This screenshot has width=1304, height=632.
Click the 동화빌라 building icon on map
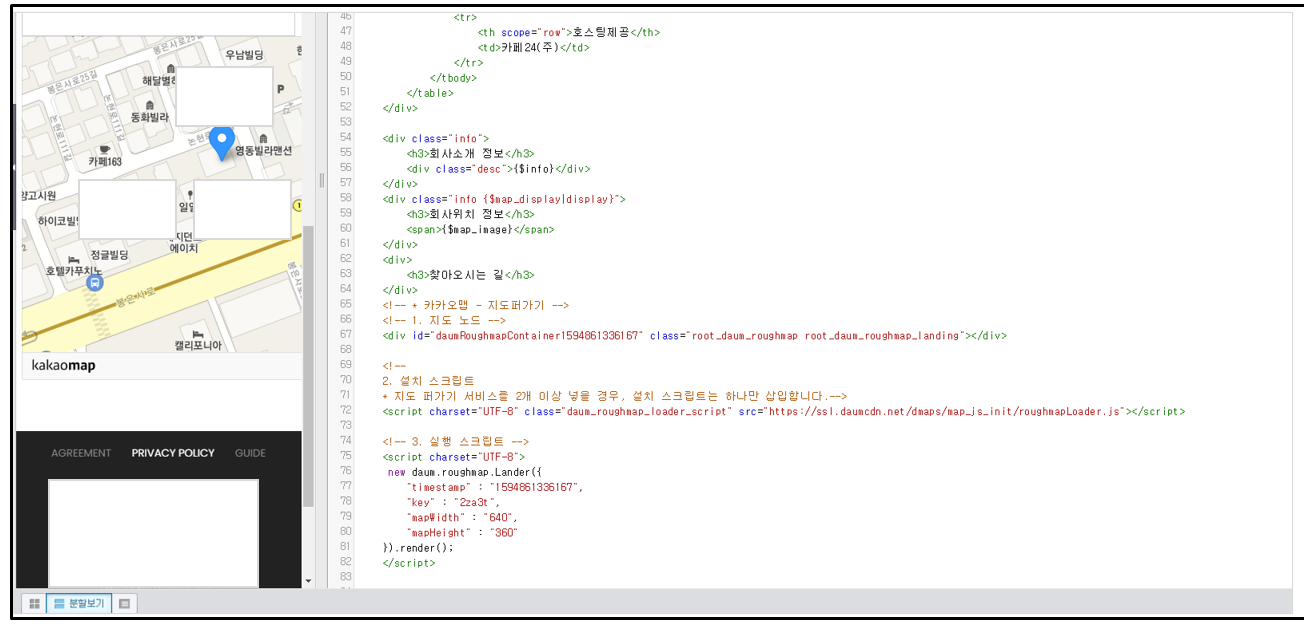click(x=151, y=104)
